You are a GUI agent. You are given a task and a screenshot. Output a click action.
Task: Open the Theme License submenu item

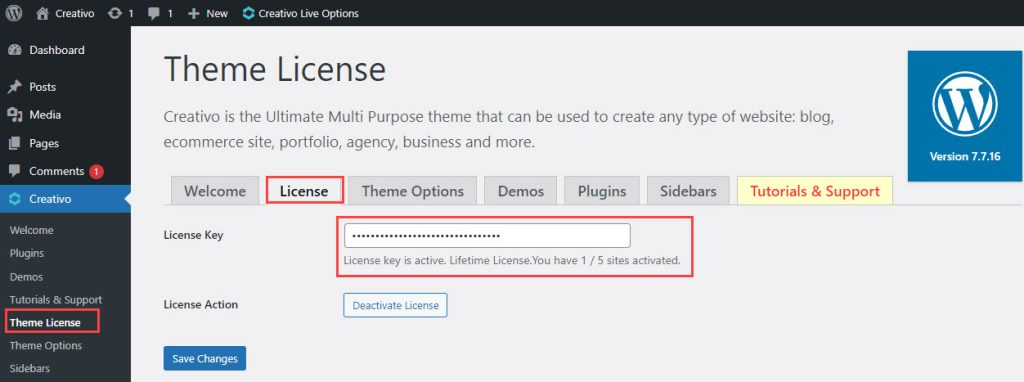coord(45,323)
